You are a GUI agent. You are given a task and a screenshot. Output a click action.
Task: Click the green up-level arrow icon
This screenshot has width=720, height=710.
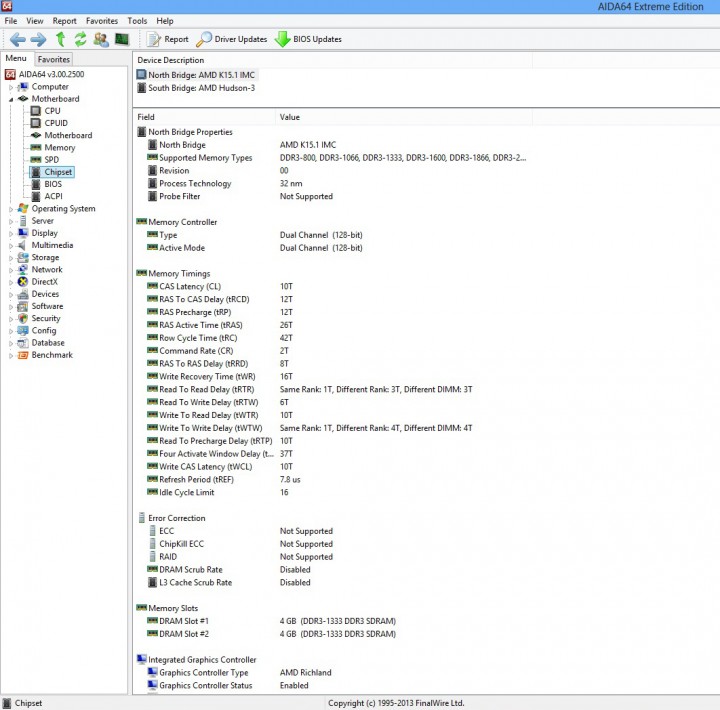pyautogui.click(x=60, y=39)
